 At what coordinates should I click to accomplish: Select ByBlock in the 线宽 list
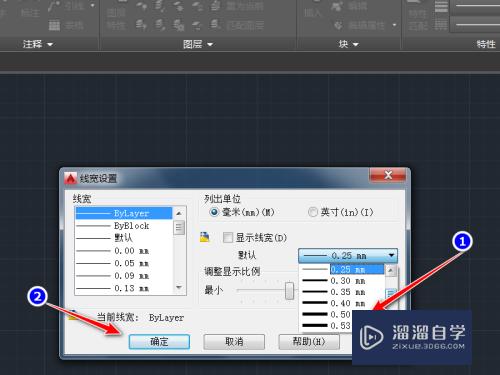pyautogui.click(x=124, y=226)
